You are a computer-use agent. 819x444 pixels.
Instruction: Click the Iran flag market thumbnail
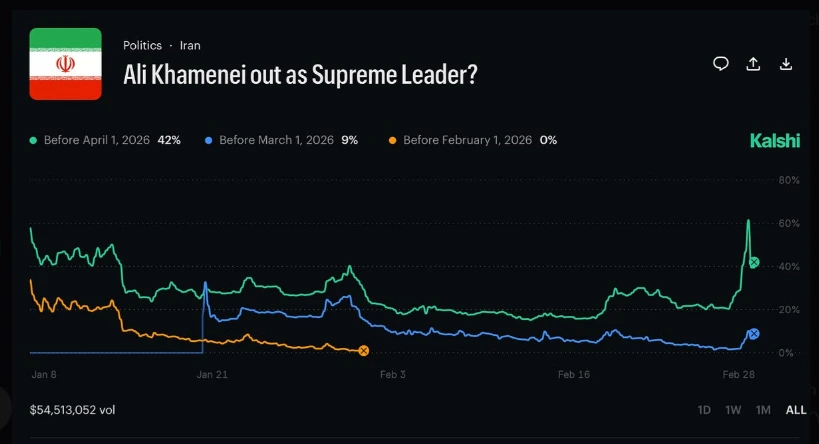pyautogui.click(x=65, y=64)
